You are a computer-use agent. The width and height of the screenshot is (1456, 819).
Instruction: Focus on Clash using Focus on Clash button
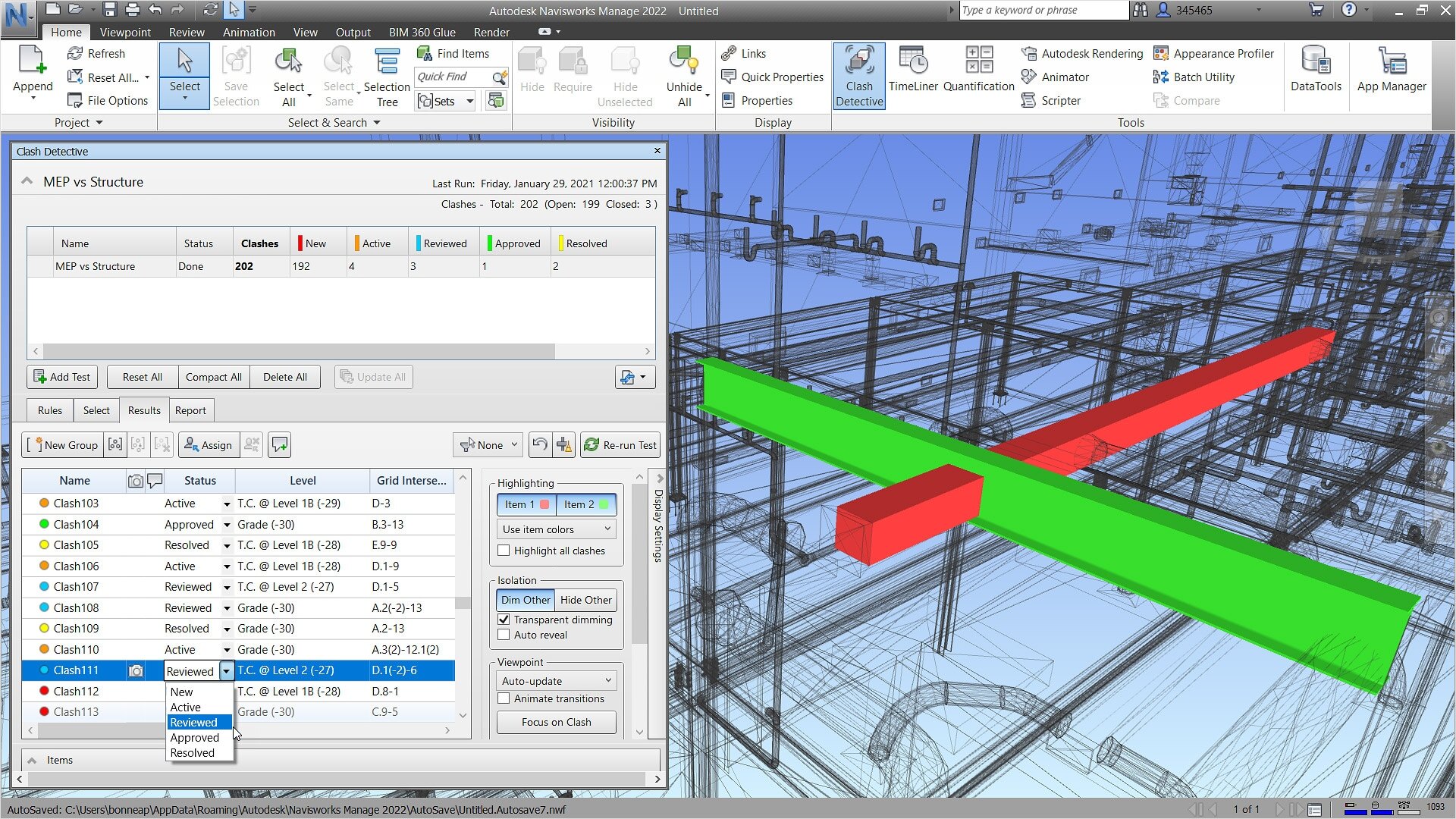(x=556, y=722)
